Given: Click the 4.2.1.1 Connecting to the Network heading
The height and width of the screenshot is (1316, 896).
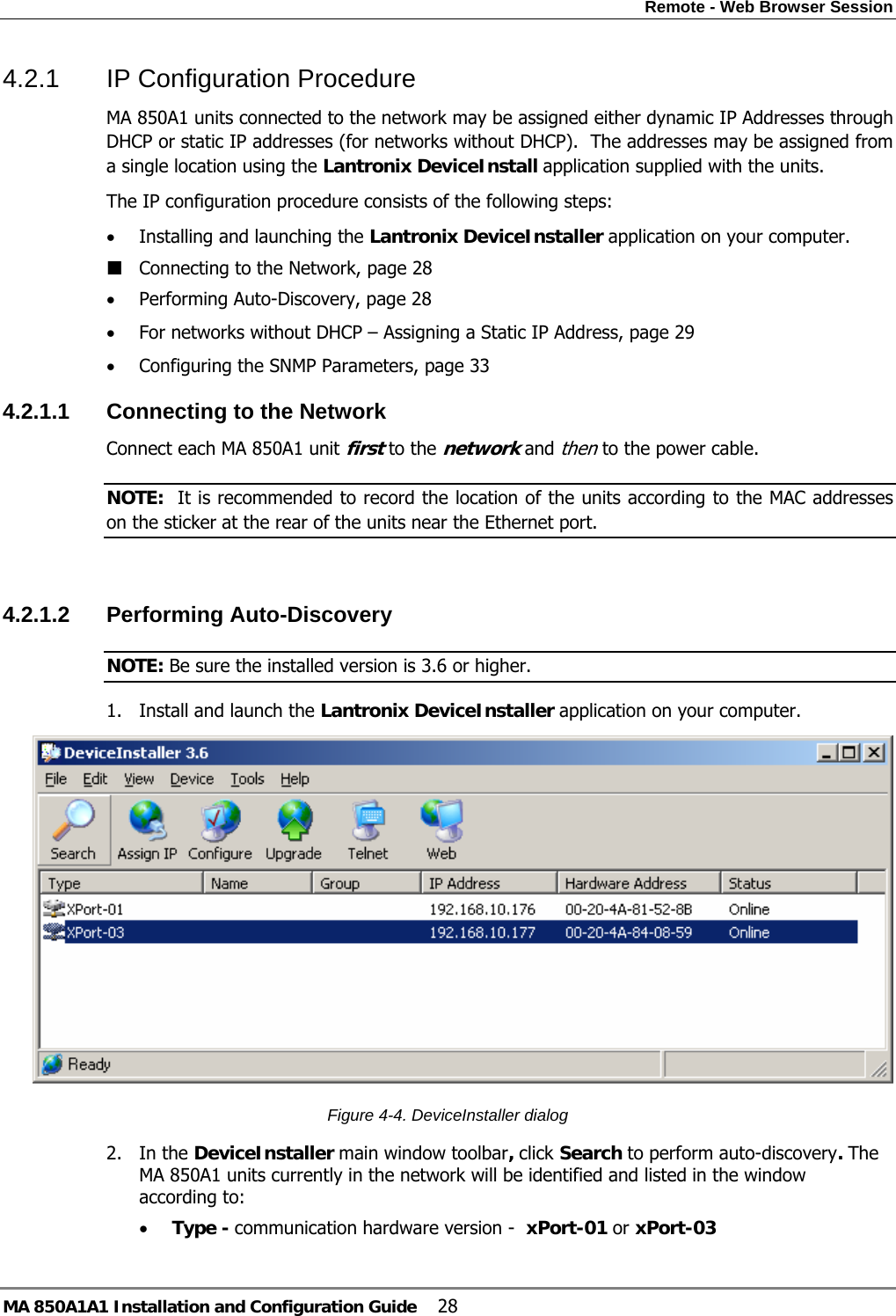Looking at the screenshot, I should [x=194, y=412].
